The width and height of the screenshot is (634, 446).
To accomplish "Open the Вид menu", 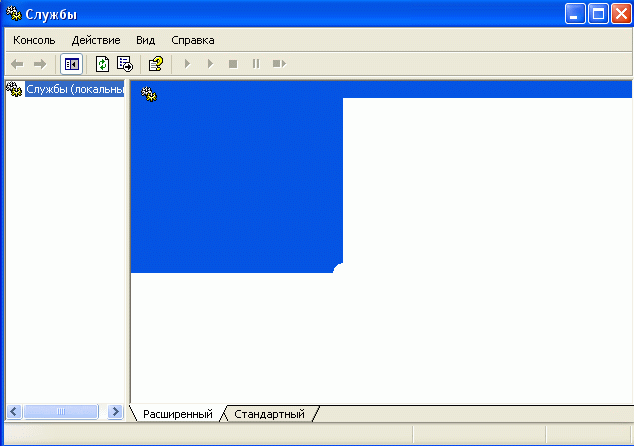I will click(x=146, y=40).
